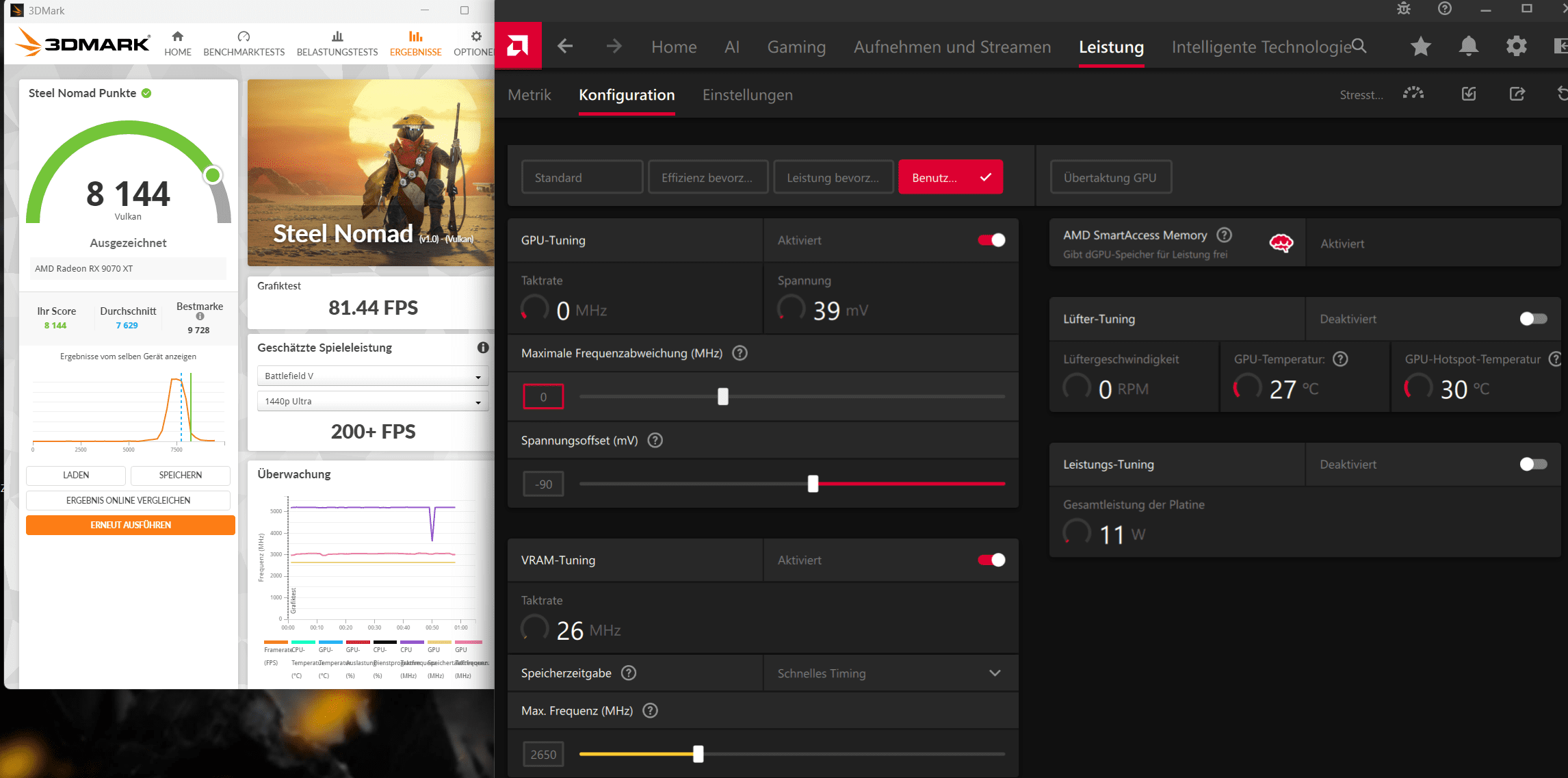
Task: Click the ERNEUT AUSFÜHREN button
Action: coord(131,525)
